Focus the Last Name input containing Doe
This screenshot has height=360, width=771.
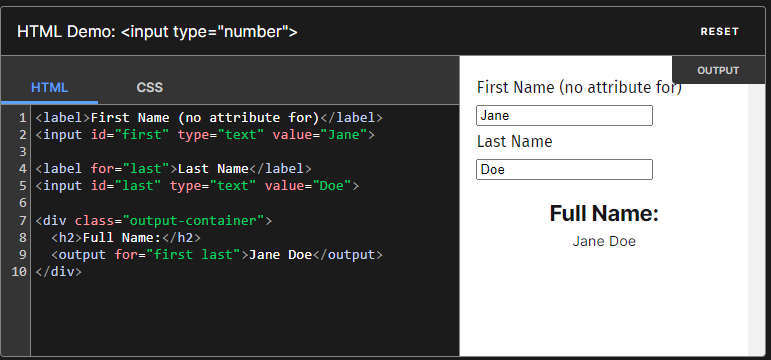(x=564, y=170)
